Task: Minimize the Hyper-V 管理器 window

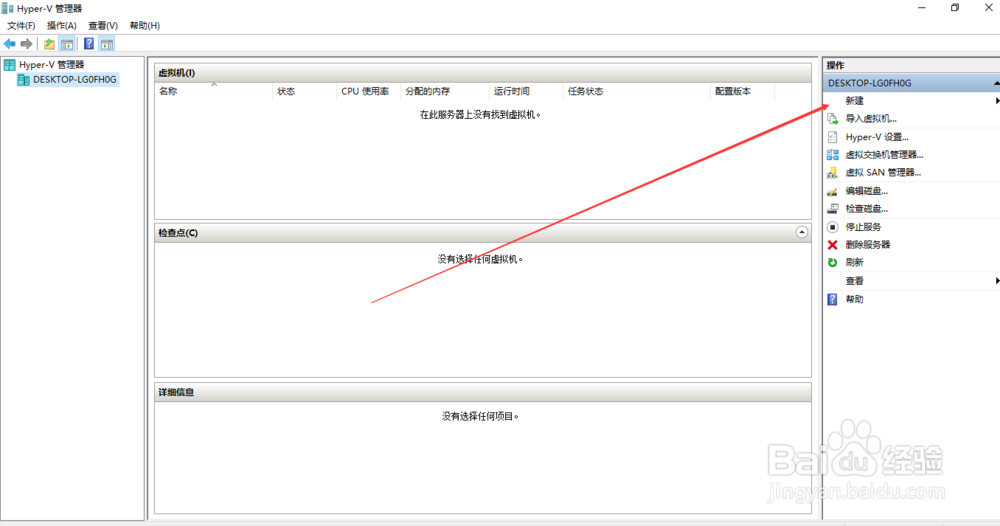Action: [x=922, y=8]
